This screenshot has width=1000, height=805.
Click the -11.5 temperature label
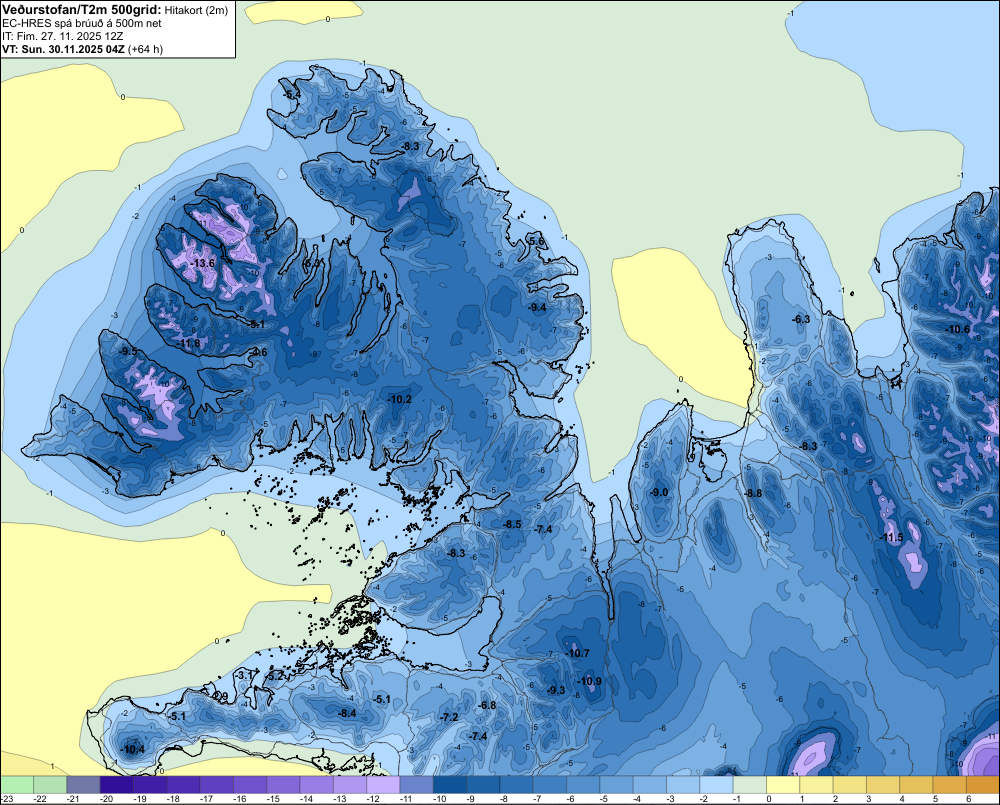point(892,538)
